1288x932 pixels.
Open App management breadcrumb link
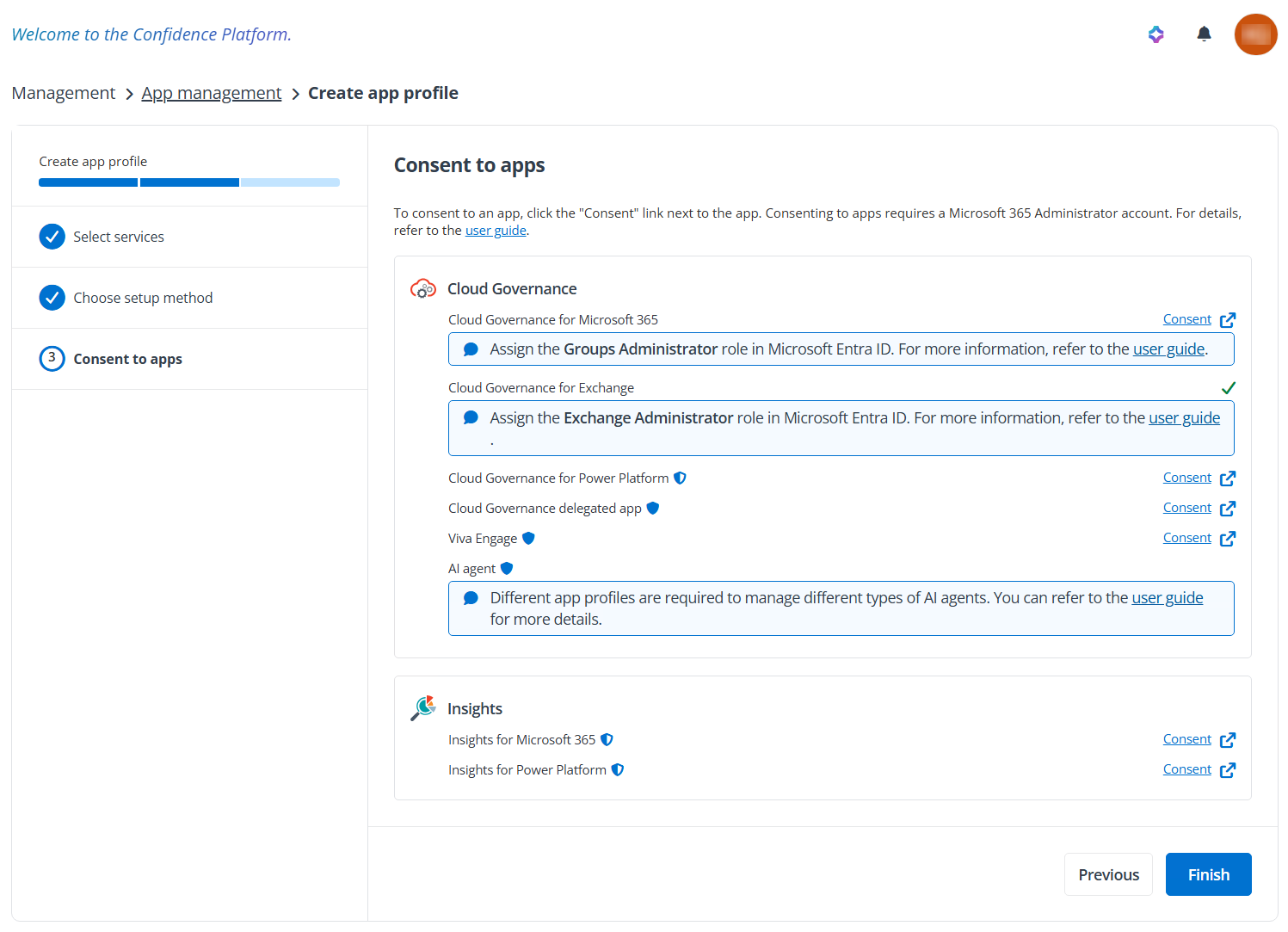click(212, 93)
